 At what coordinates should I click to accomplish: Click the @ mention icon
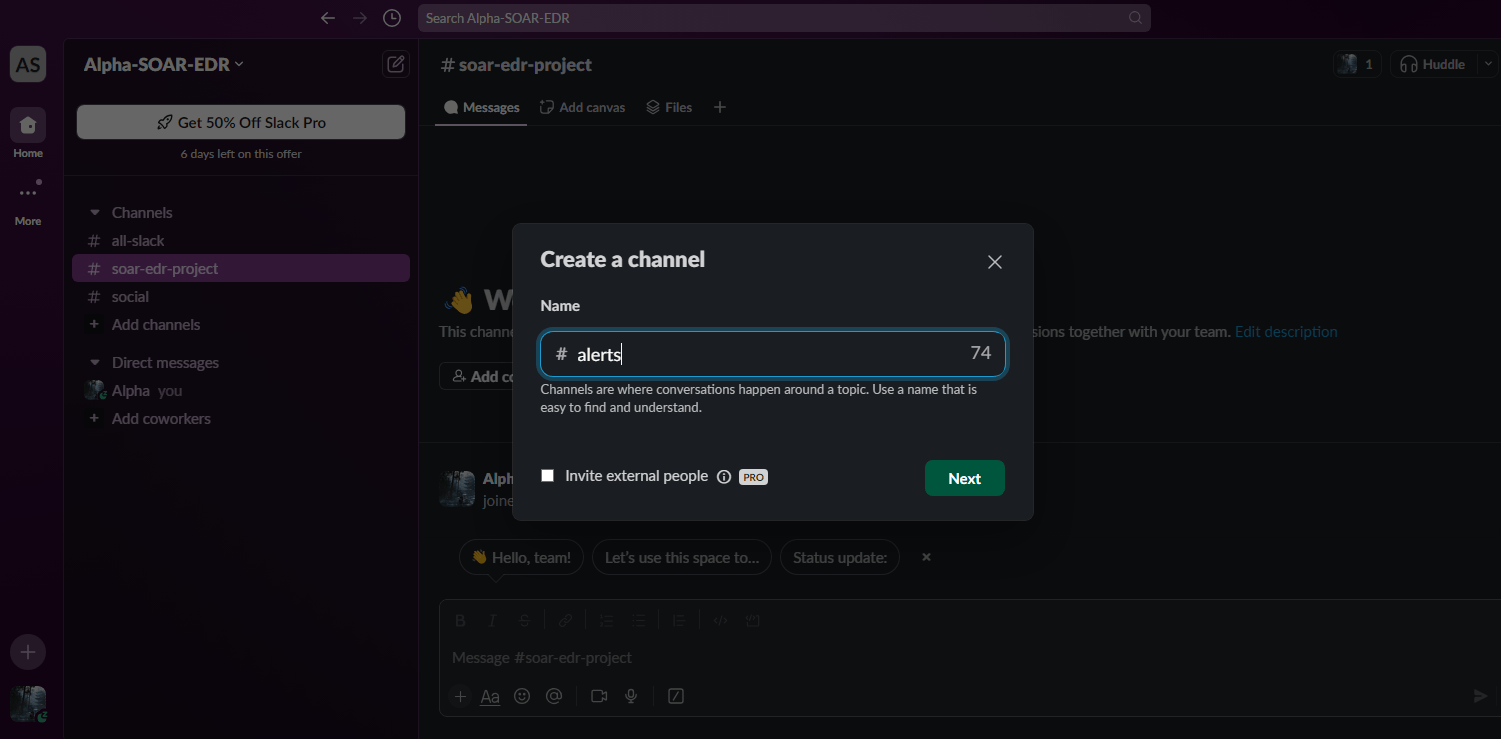[554, 697]
